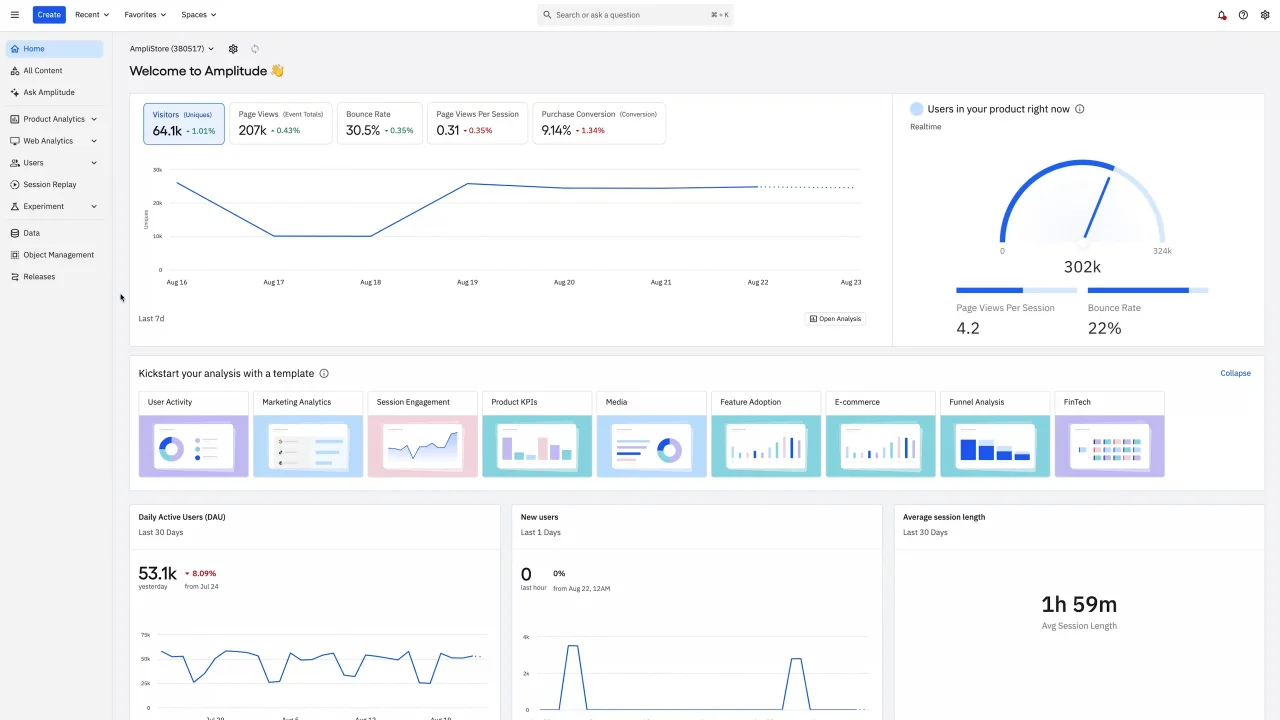Open the AmpliStore project dropdown

point(170,48)
